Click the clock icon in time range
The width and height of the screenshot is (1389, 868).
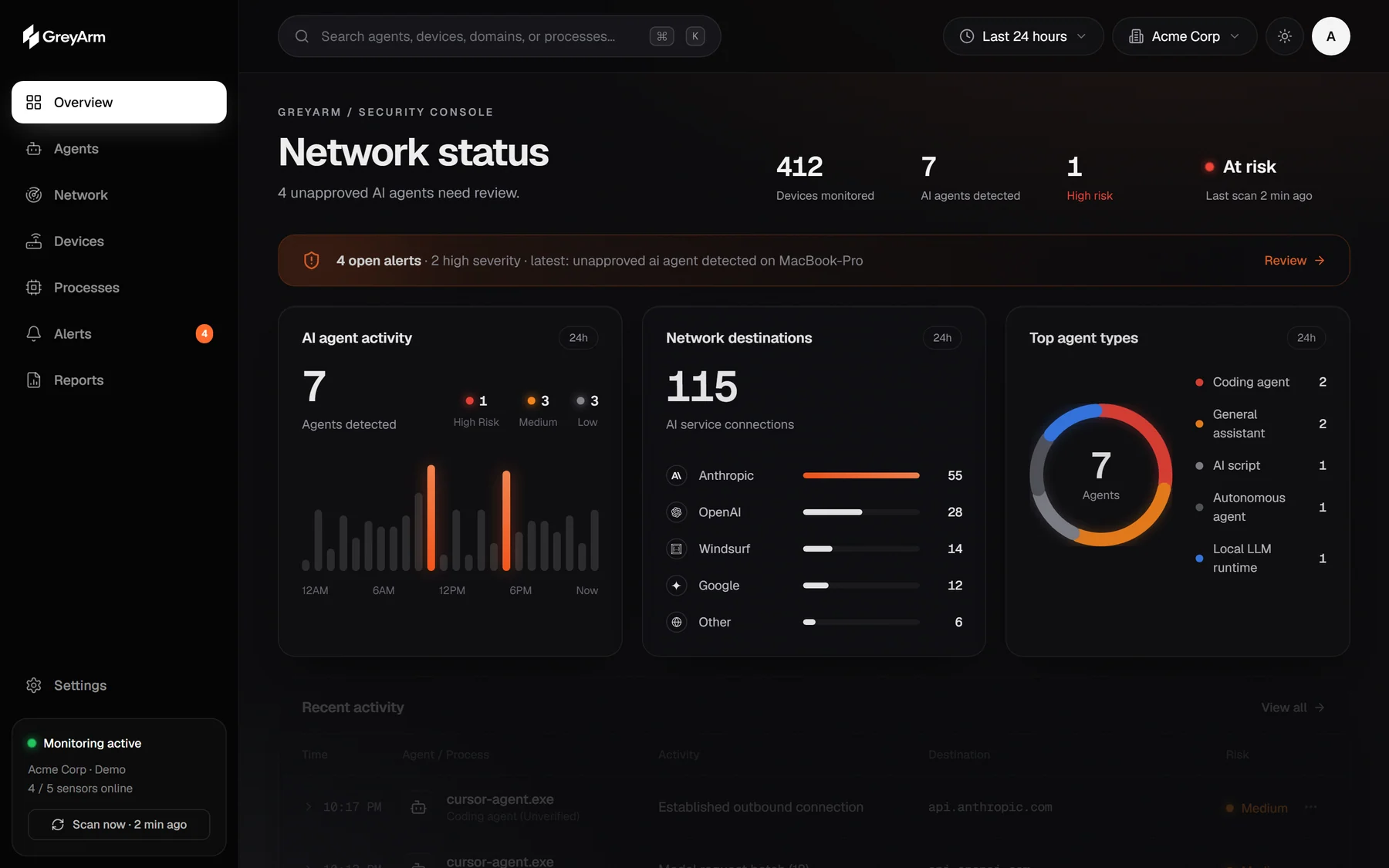point(967,36)
